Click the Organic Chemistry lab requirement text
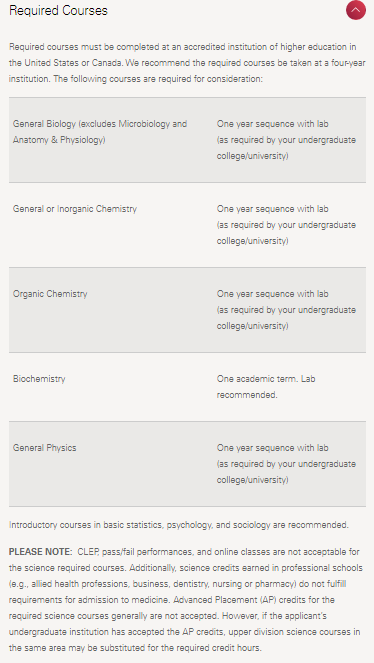Screen dimensions: 374x663 pos(286,310)
